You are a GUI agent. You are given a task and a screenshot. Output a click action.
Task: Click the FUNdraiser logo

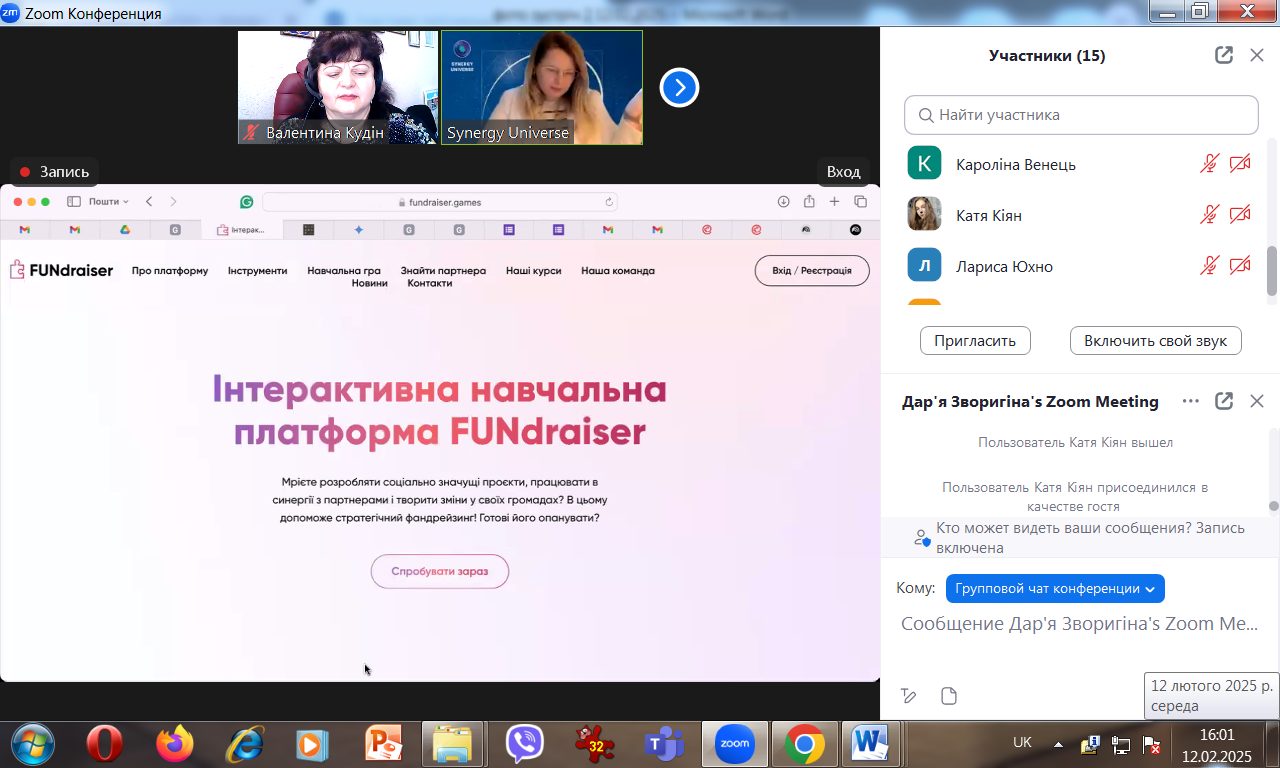click(62, 270)
